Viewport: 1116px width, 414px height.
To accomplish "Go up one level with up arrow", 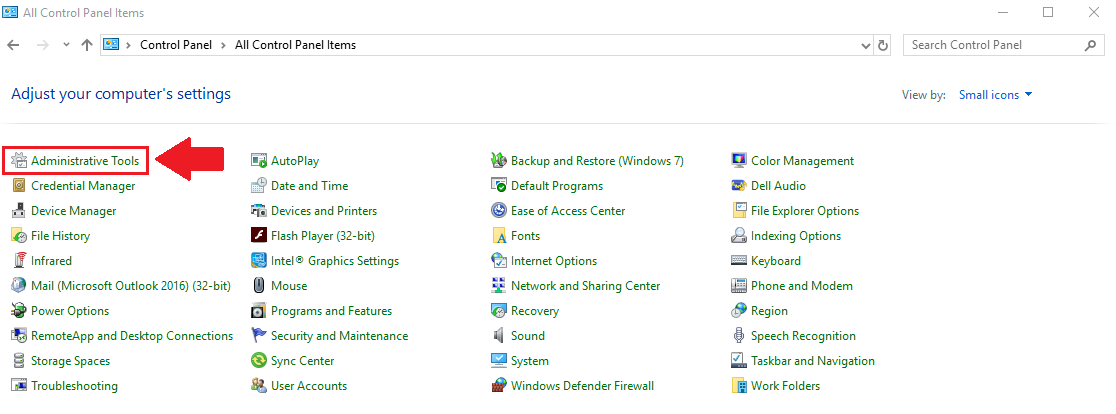I will pos(87,45).
